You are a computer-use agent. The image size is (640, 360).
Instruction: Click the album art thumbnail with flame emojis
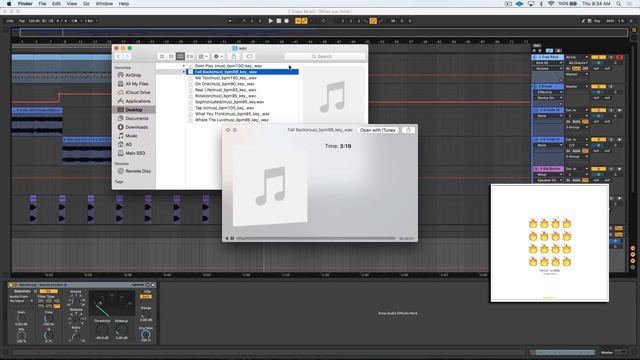pos(550,243)
